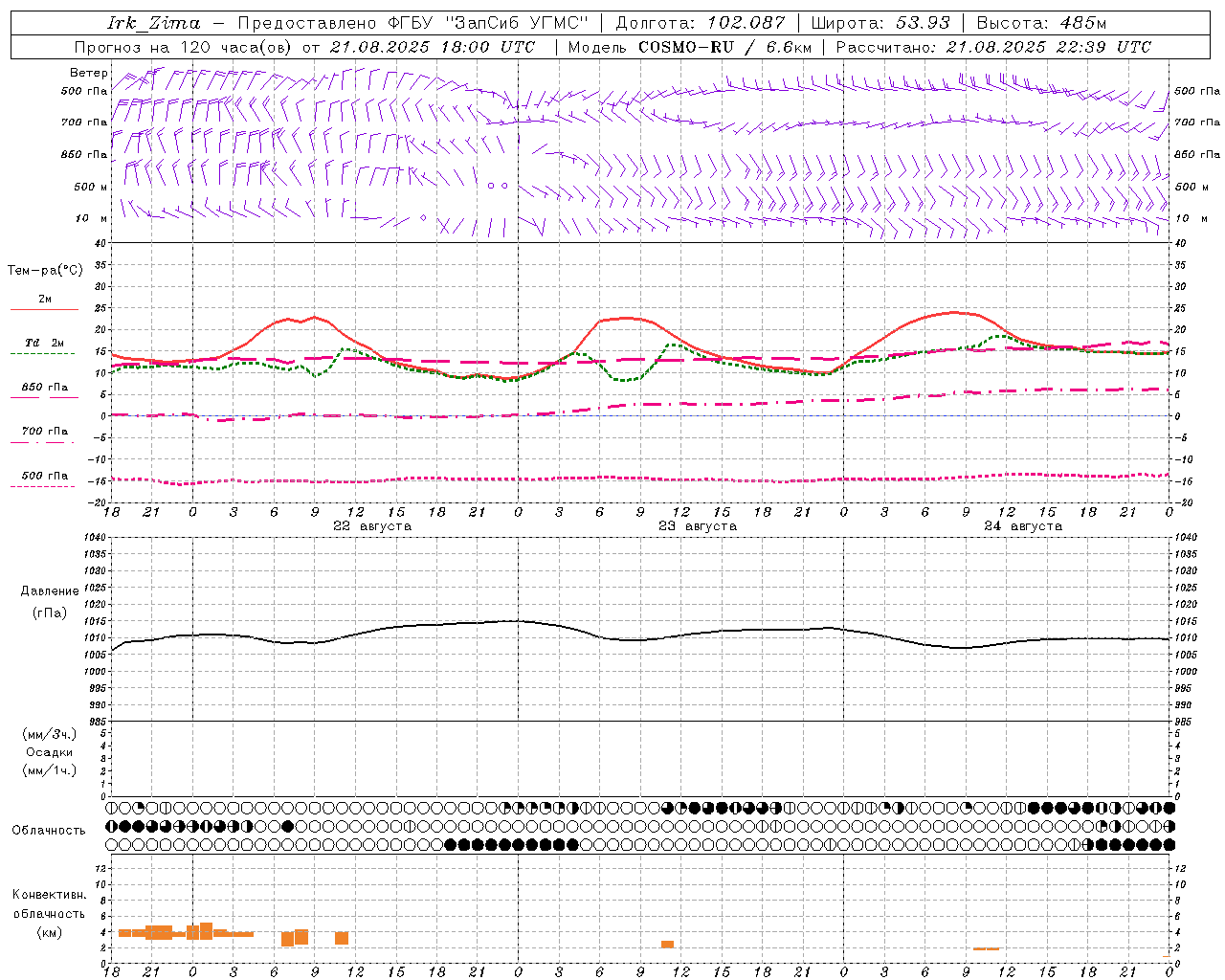Click the station name Irk_Zima

154,23
